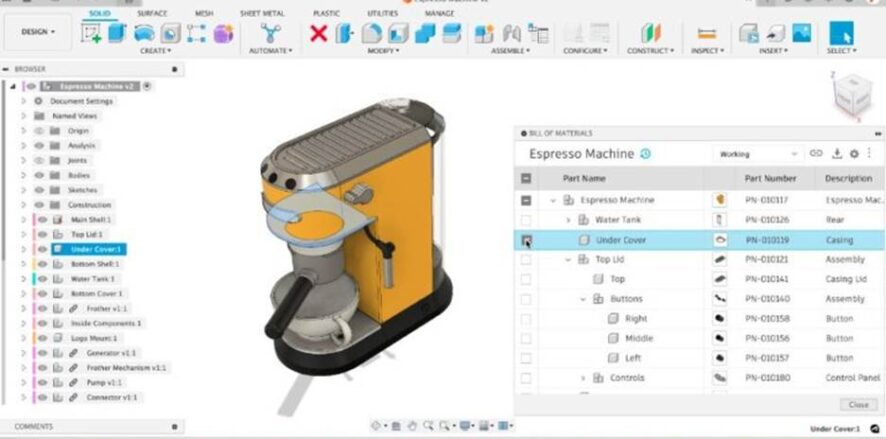Viewport: 886px width, 439px height.
Task: Select the Offset Plane construct icon
Action: click(x=650, y=33)
